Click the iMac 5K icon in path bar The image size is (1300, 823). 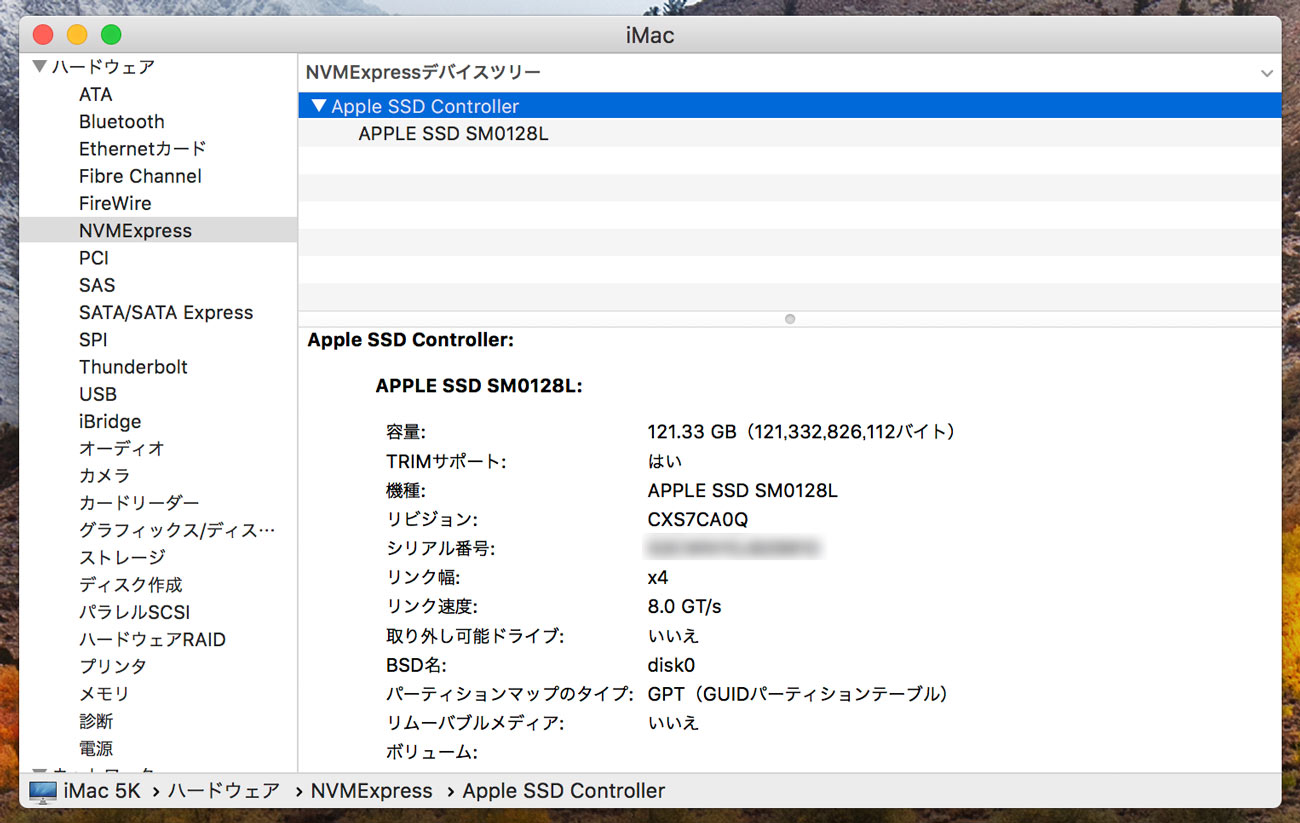tap(43, 791)
